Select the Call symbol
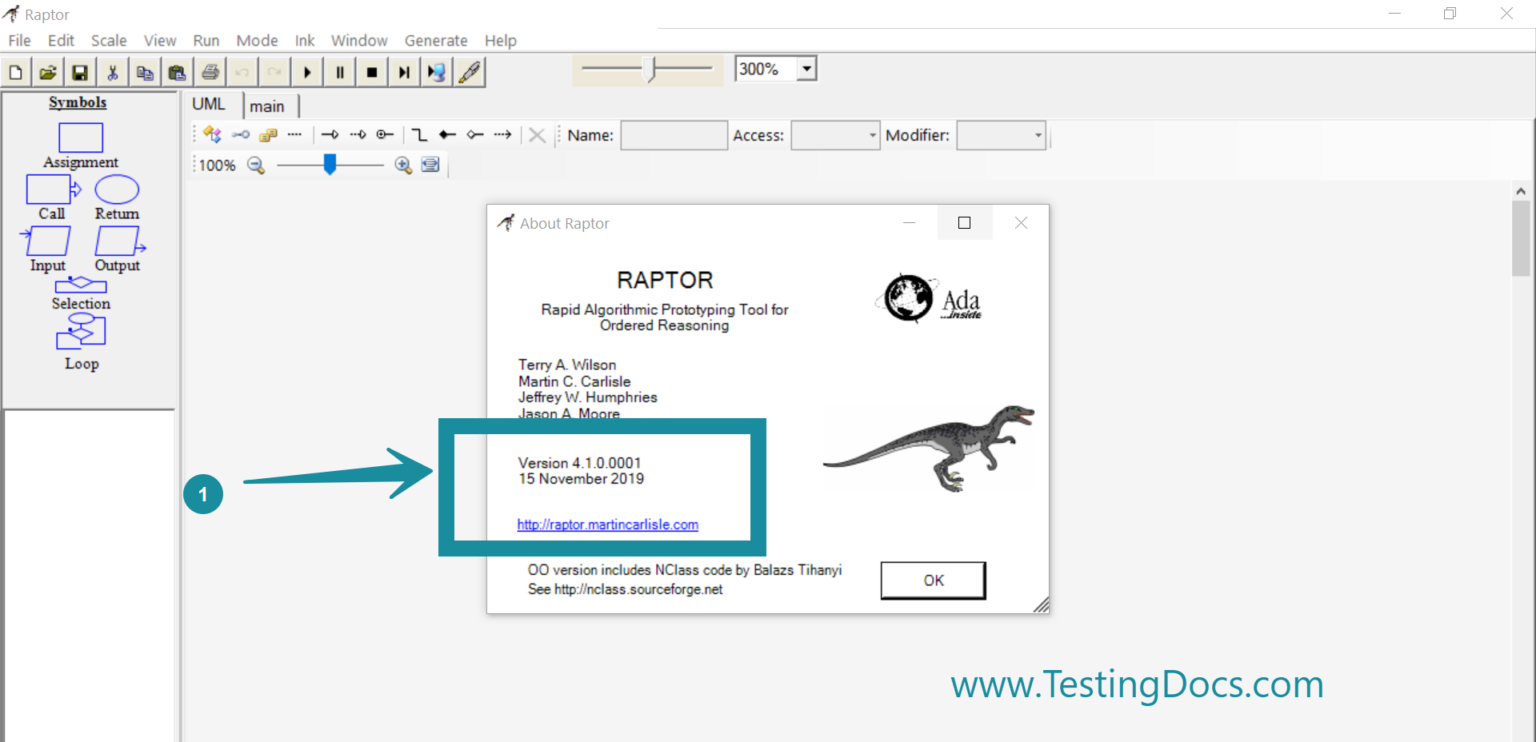The width and height of the screenshot is (1536, 742). pyautogui.click(x=47, y=189)
